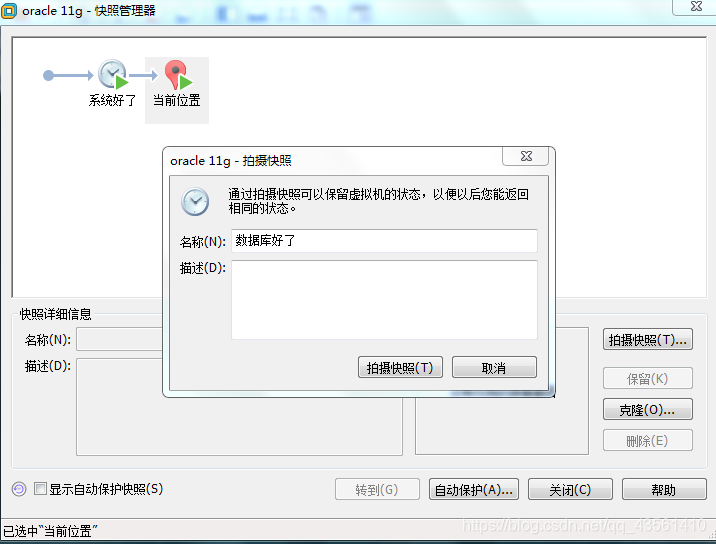Viewport: 716px width, 544px height.
Task: Click the 描述(D) box in 快照详细信息
Action: point(239,407)
